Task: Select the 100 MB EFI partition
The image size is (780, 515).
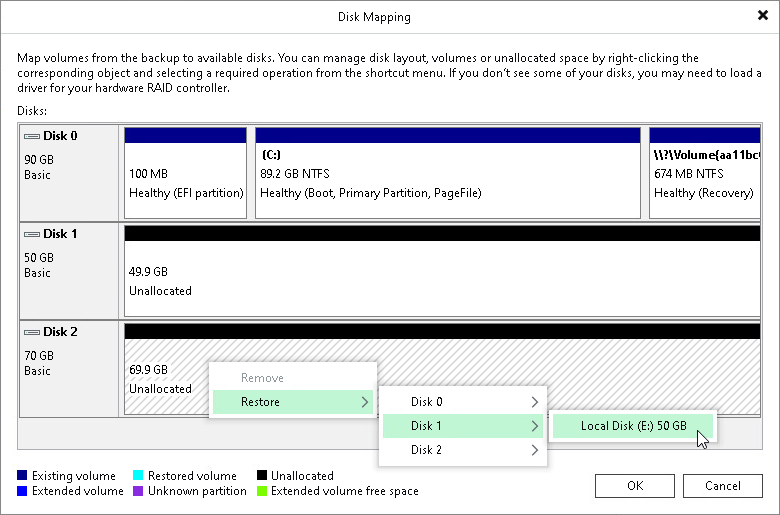Action: pyautogui.click(x=186, y=173)
